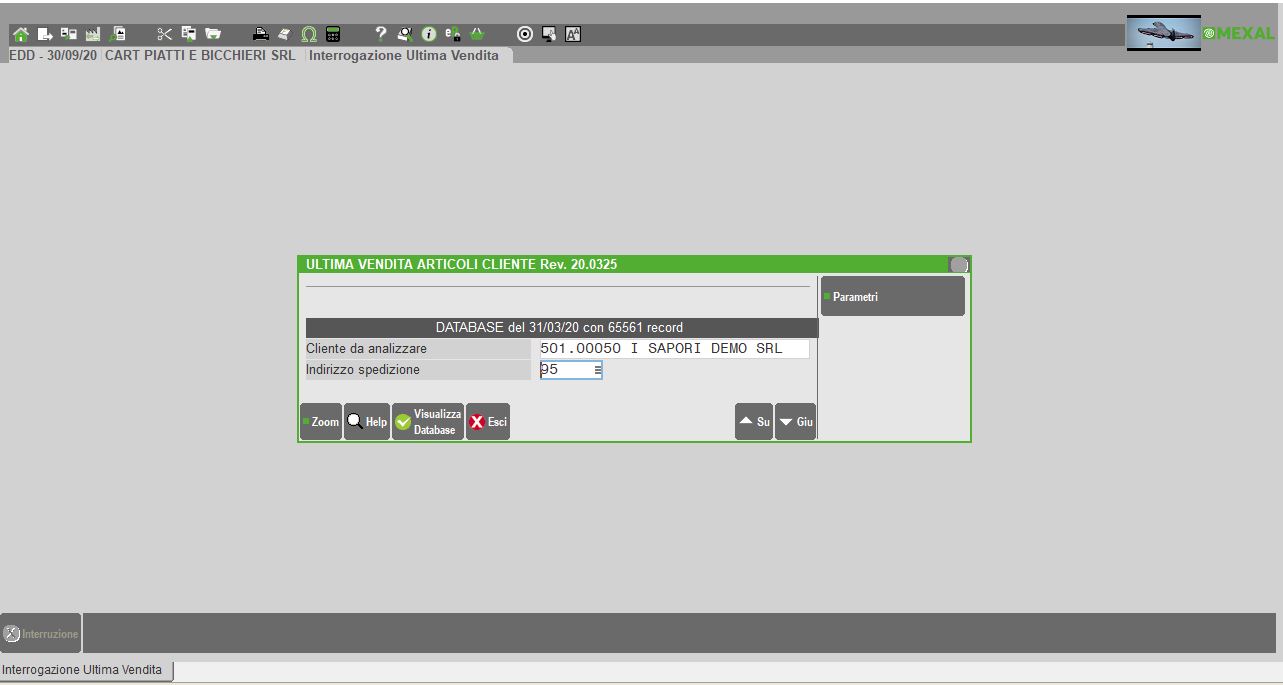This screenshot has width=1283, height=685.
Task: Click the green shopping basket icon
Action: [477, 34]
